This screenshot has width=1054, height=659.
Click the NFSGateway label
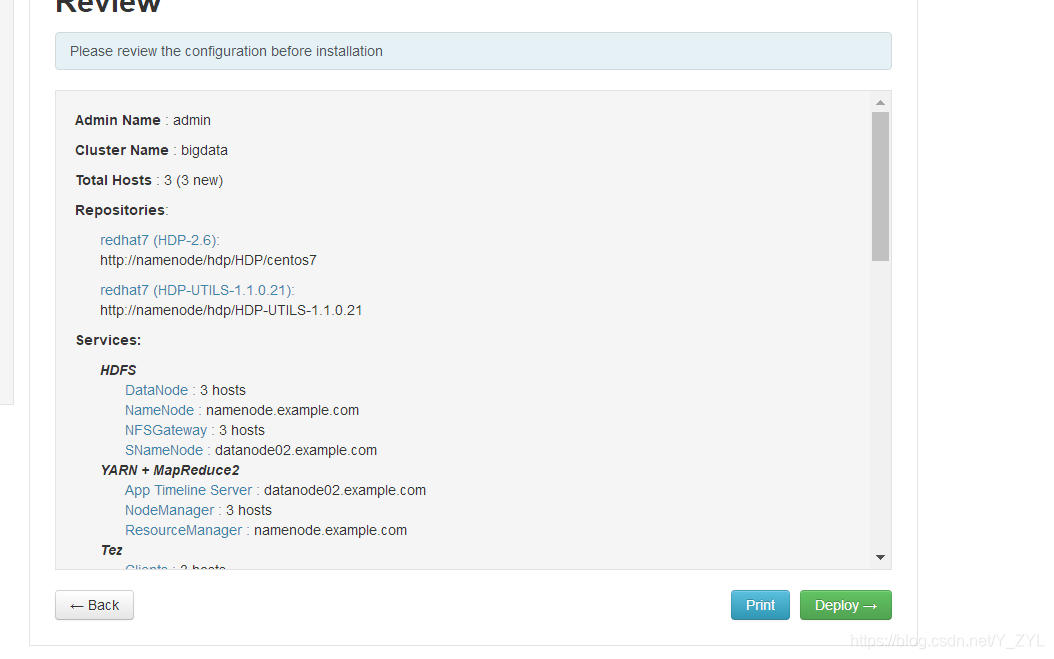coord(166,430)
